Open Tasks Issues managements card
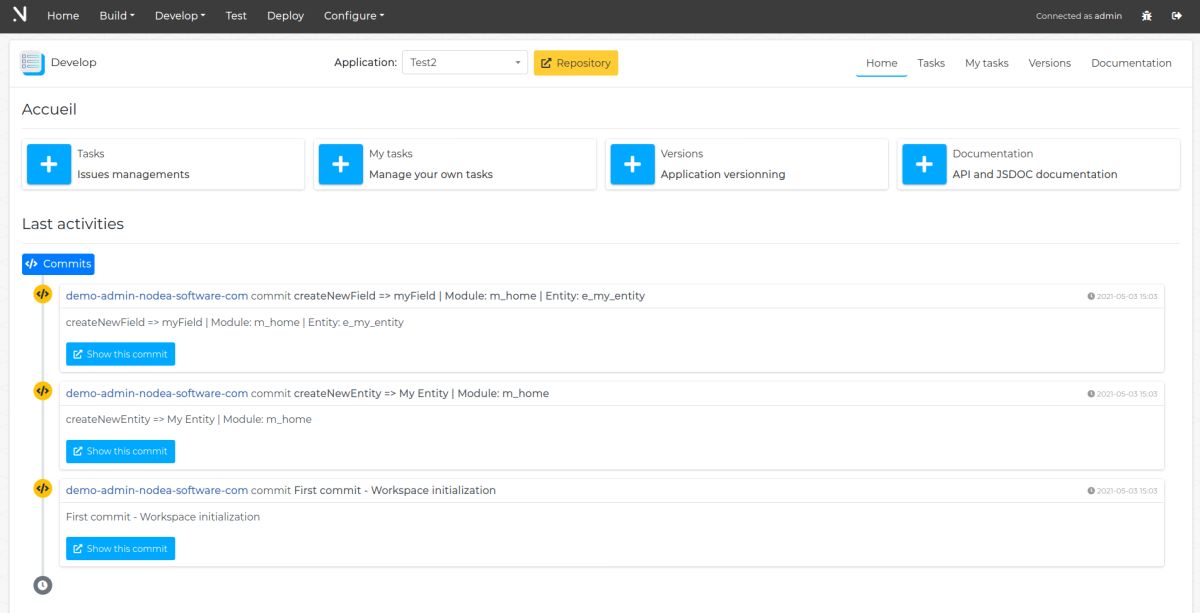The image size is (1200, 613). pos(163,164)
